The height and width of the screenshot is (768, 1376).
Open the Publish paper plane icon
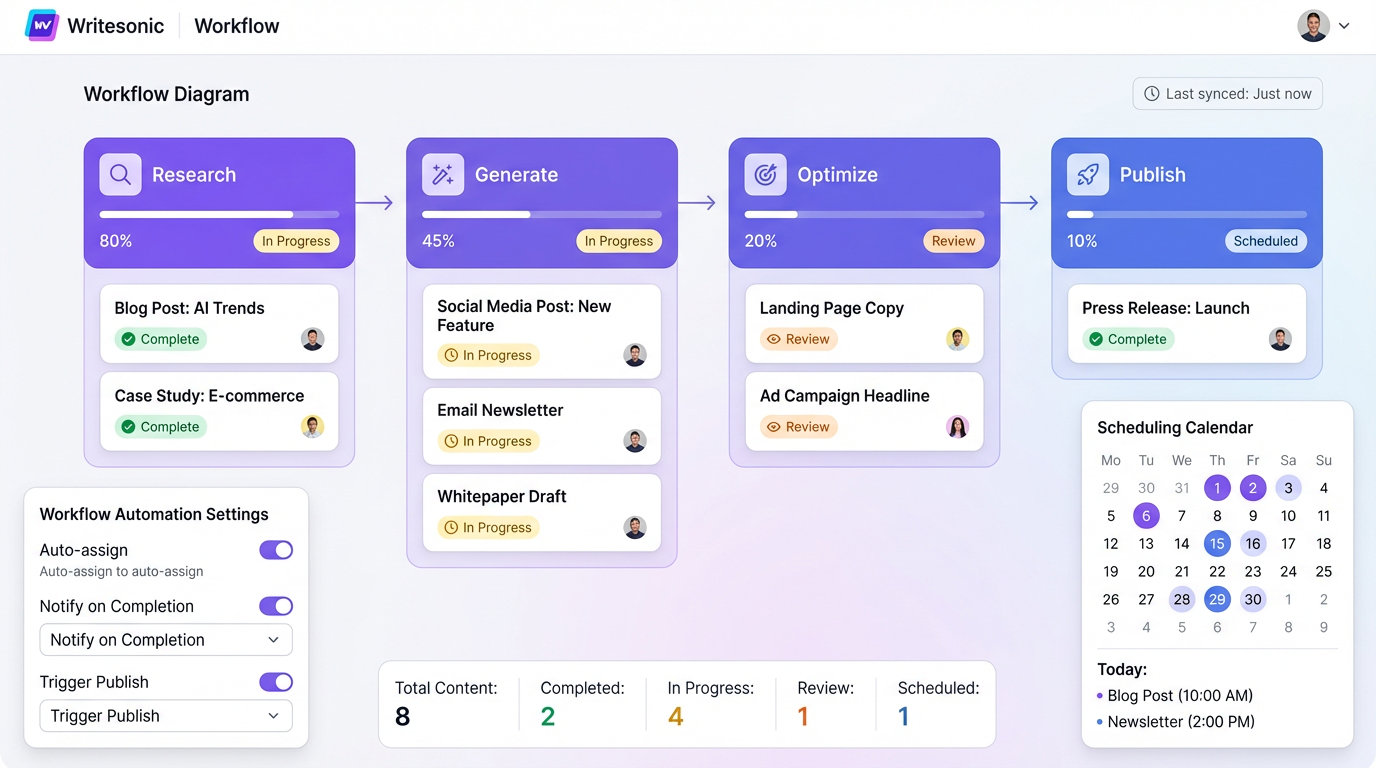point(1087,174)
